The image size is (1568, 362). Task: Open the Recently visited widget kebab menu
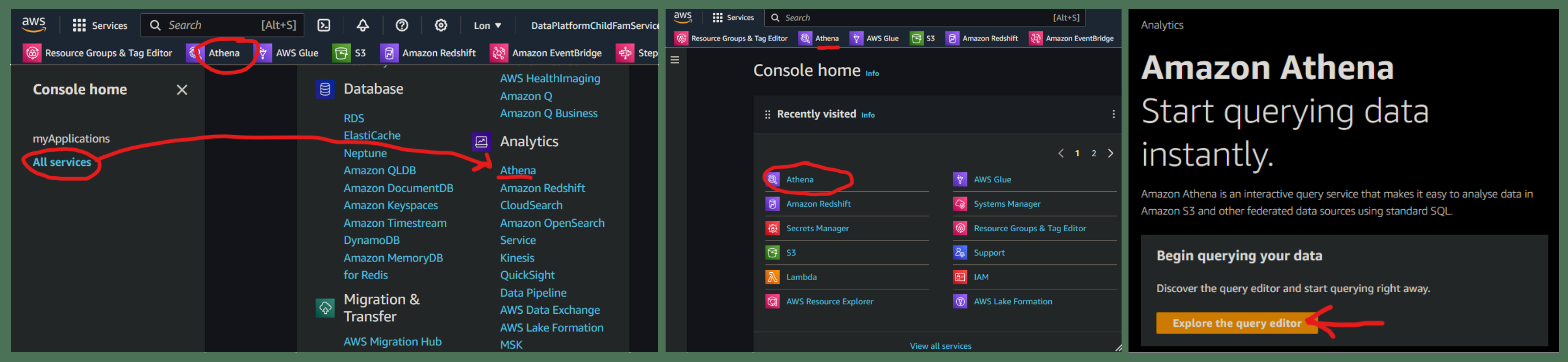coord(1113,114)
